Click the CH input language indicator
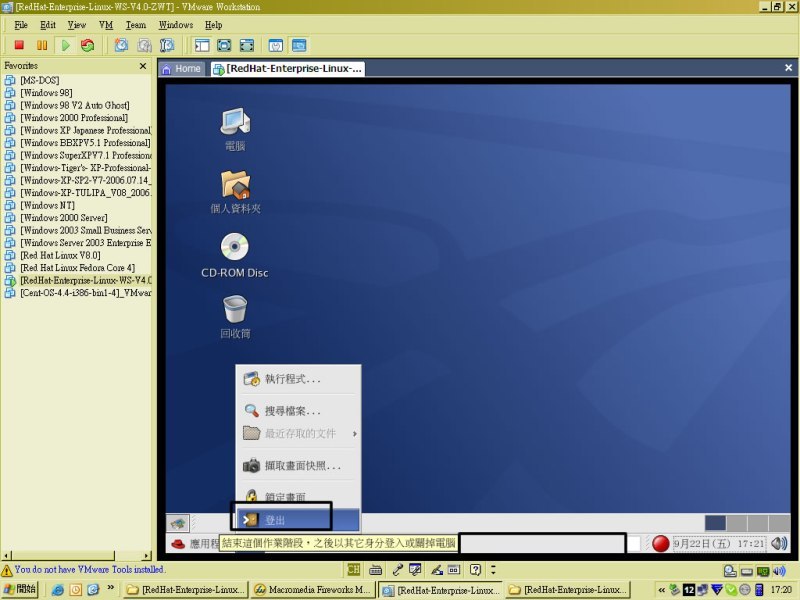Viewport: 800px width, 600px height. [x=353, y=569]
